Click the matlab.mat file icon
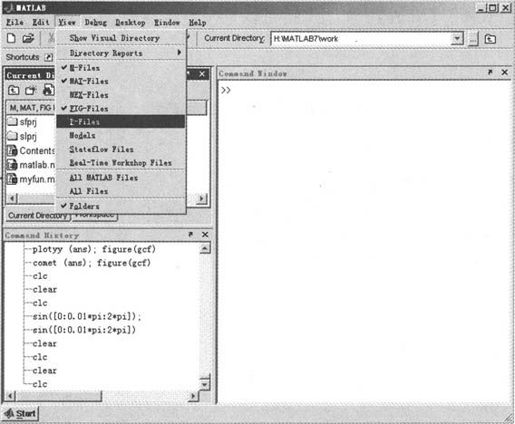This screenshot has width=515, height=424. (x=12, y=165)
